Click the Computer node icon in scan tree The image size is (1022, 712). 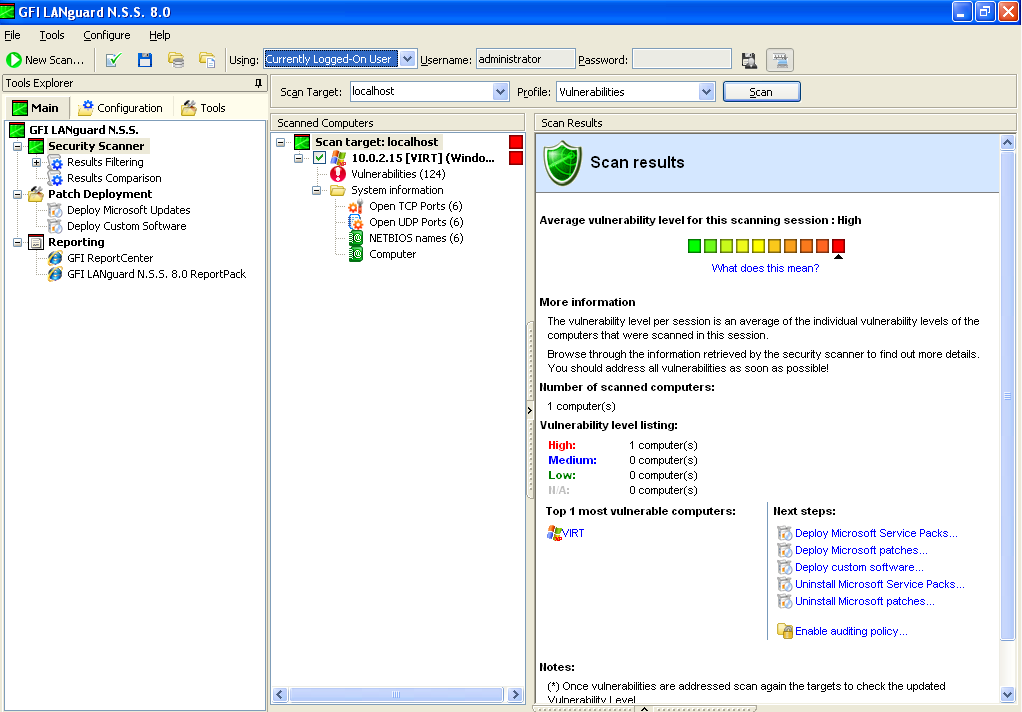click(355, 254)
